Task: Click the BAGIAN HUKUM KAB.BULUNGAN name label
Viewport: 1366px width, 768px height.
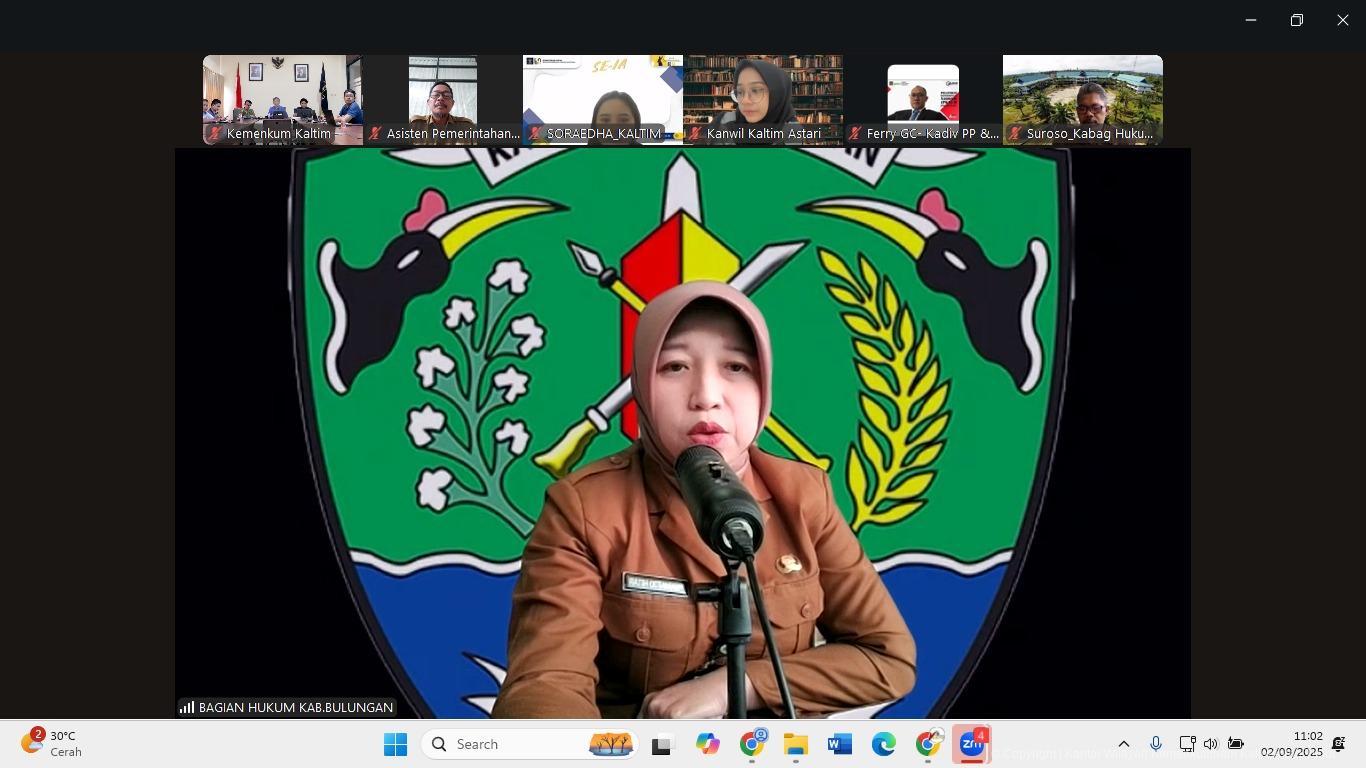Action: point(296,707)
